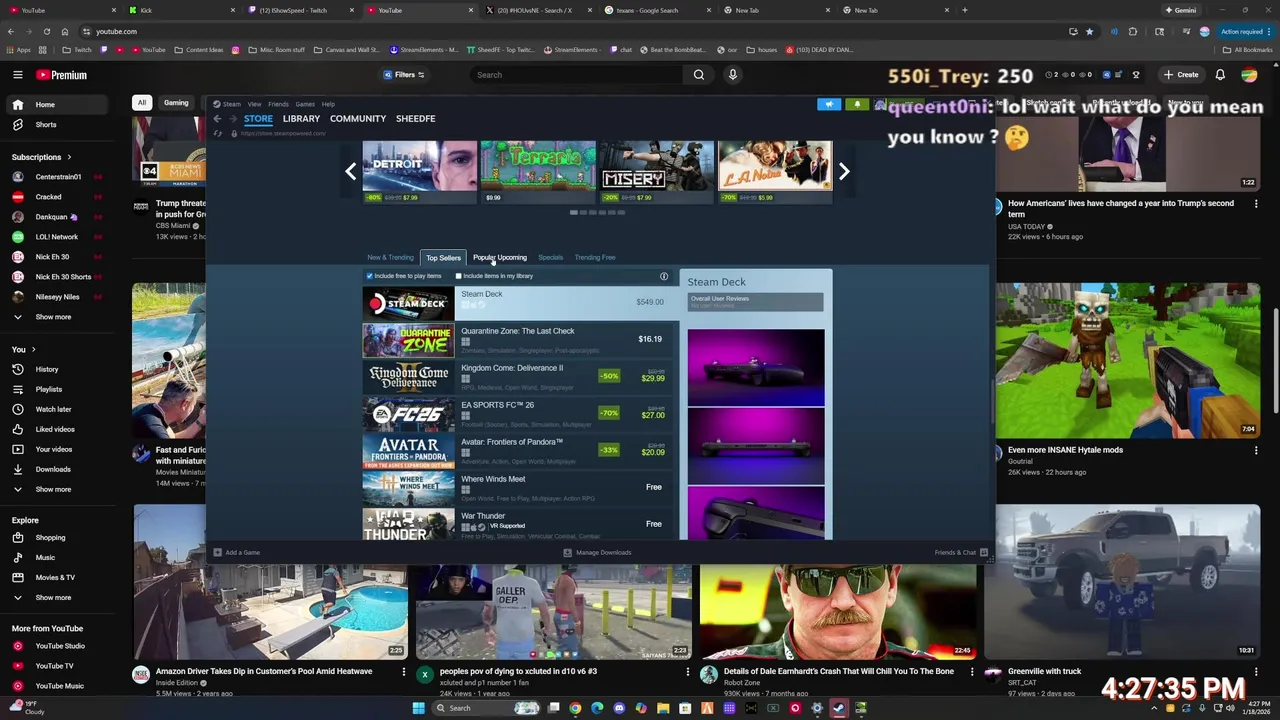Open Quarantine Zone: The Last Check listing
1280x720 pixels.
[x=520, y=340]
